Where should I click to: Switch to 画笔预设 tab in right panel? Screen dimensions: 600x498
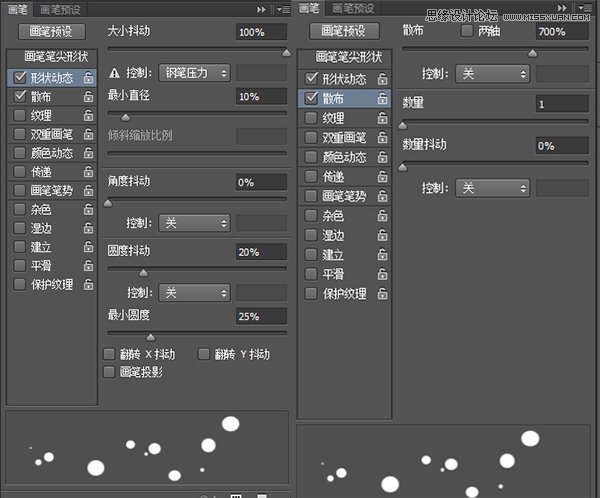click(353, 8)
